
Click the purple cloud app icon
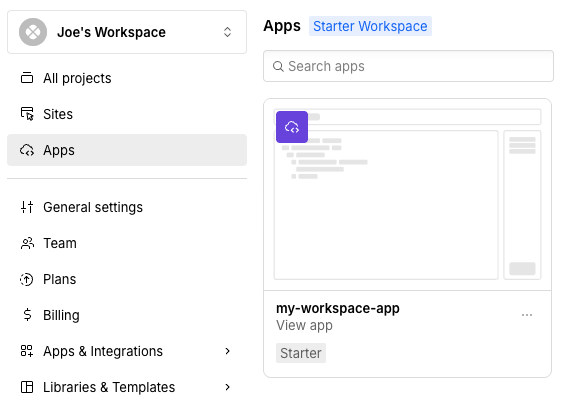[x=292, y=127]
